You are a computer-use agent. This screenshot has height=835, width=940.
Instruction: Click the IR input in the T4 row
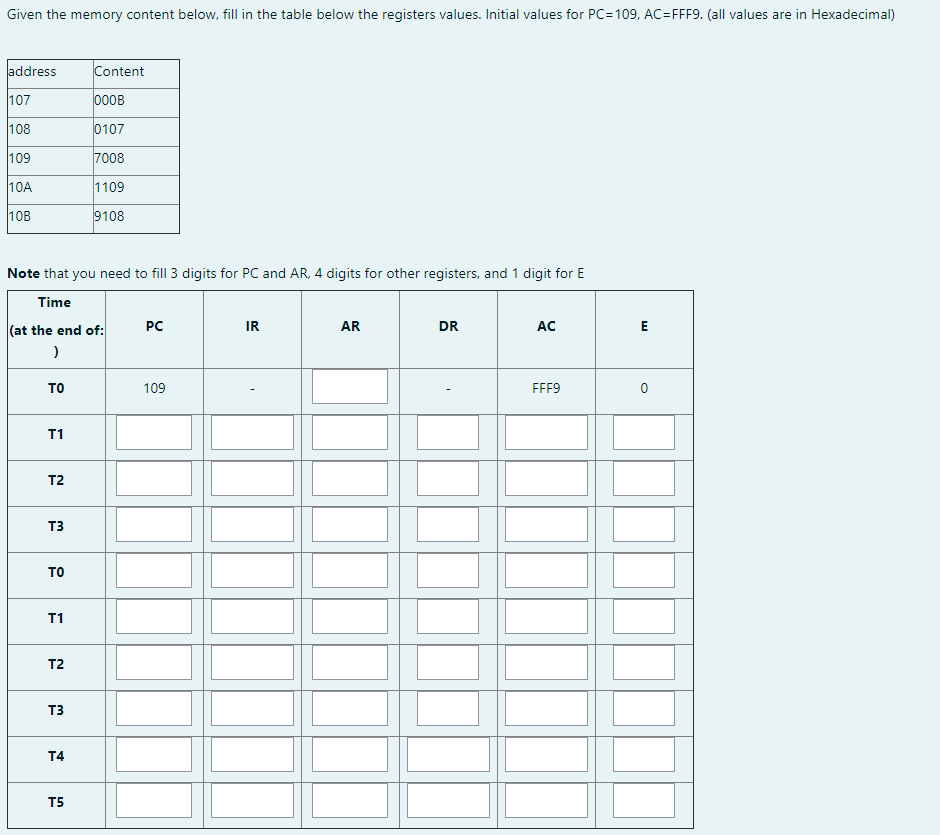[252, 754]
